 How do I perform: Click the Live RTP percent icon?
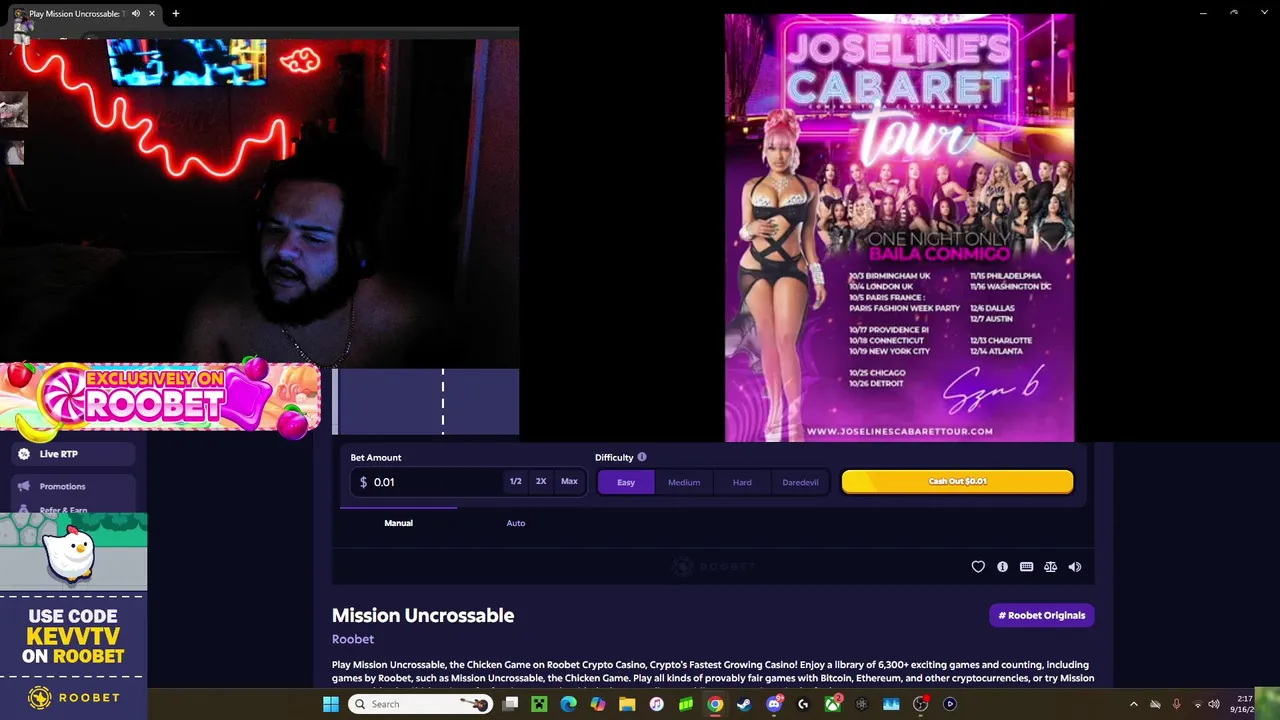[24, 454]
